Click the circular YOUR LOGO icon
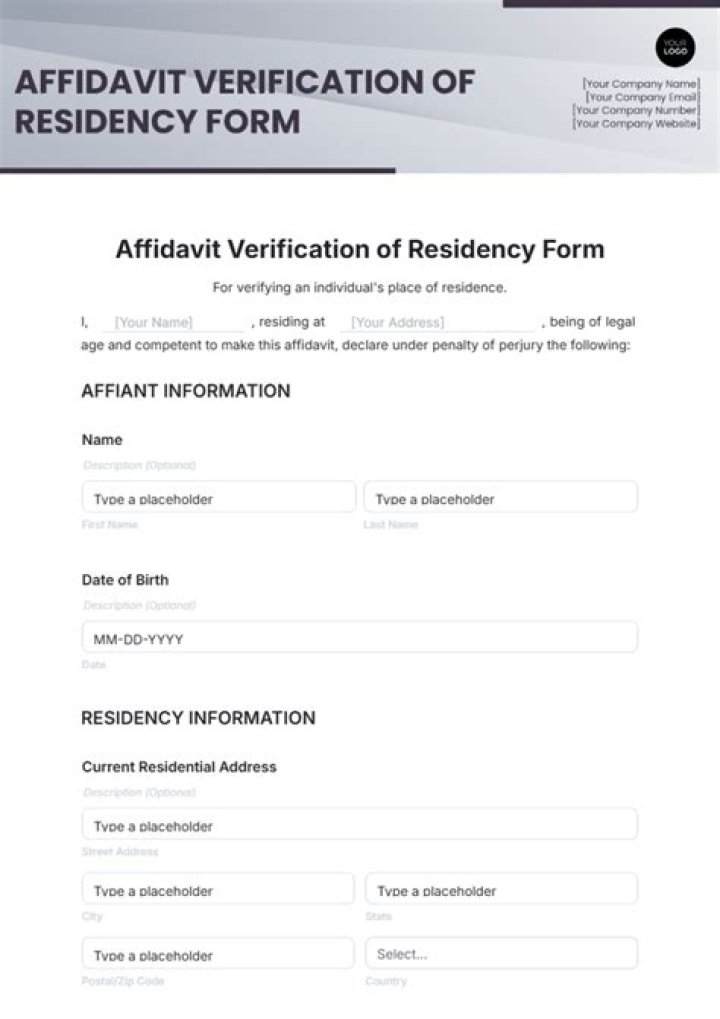This screenshot has height=1019, width=720. click(x=675, y=44)
